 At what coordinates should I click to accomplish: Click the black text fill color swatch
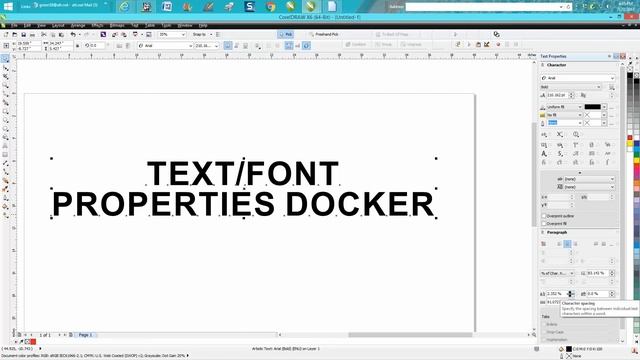(592, 107)
